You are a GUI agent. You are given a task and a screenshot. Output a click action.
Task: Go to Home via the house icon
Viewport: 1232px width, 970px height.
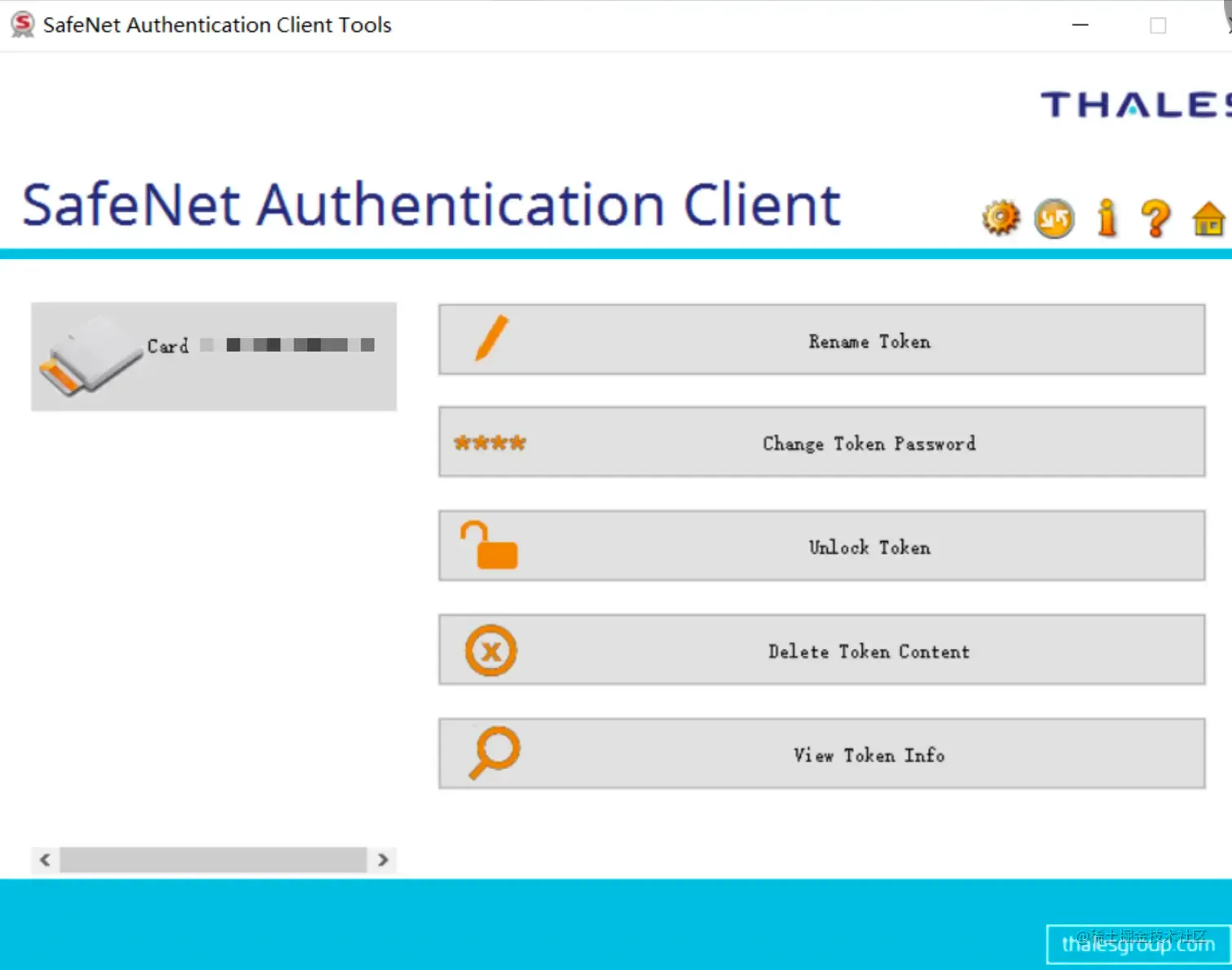(x=1208, y=218)
